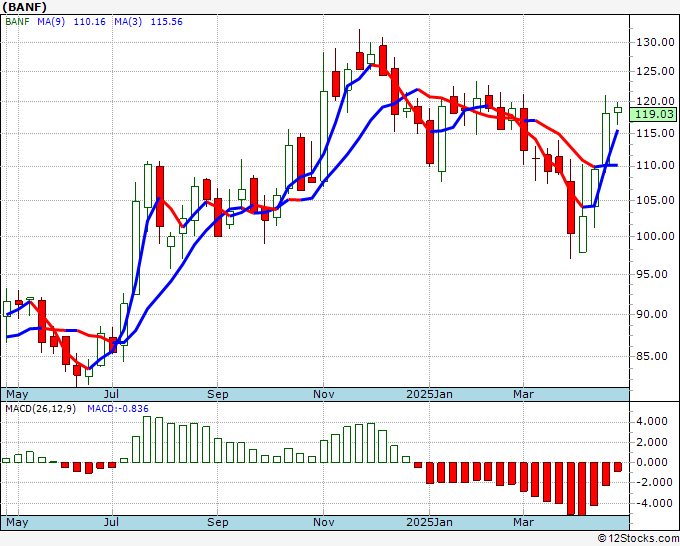The height and width of the screenshot is (546, 680).
Task: Click the MACD:-0.836 value readout
Action: (x=118, y=409)
